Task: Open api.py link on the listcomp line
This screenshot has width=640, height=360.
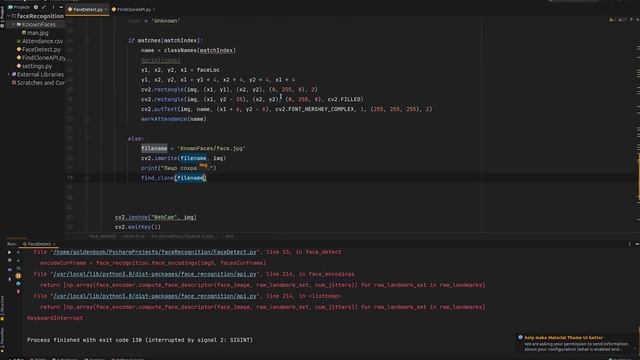Action: (x=155, y=296)
